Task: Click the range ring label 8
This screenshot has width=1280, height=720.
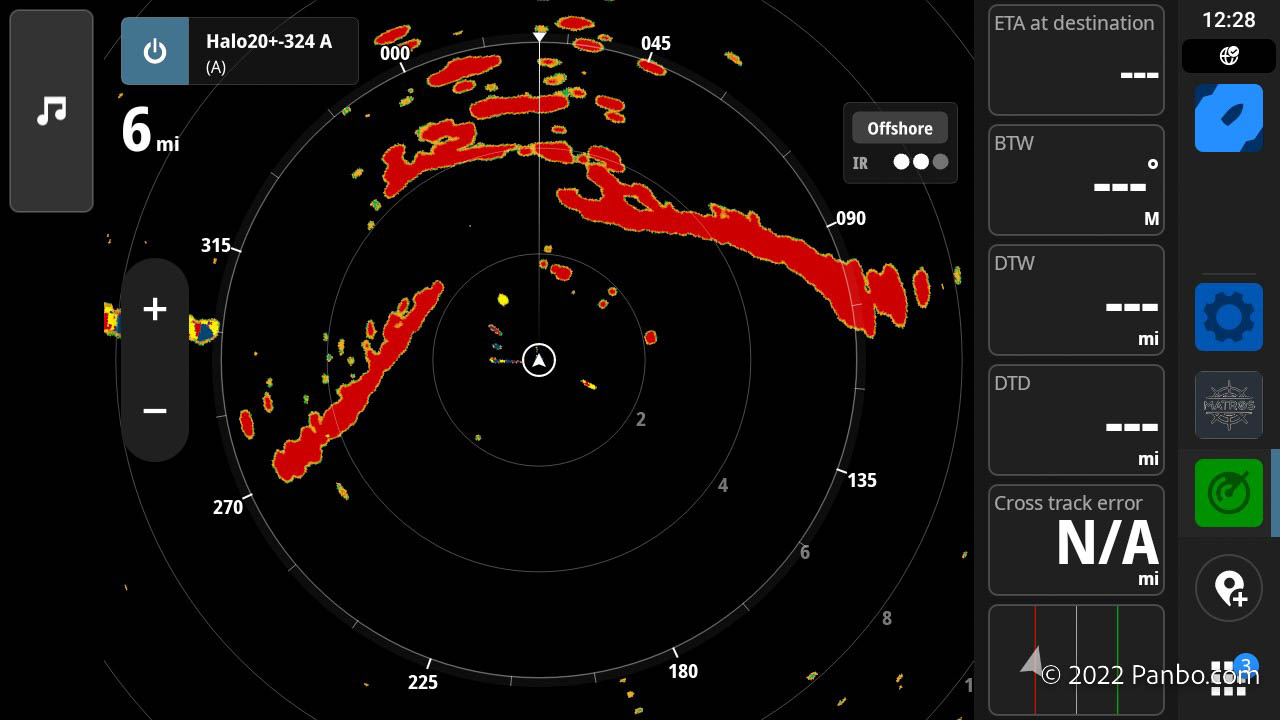Action: (x=886, y=618)
